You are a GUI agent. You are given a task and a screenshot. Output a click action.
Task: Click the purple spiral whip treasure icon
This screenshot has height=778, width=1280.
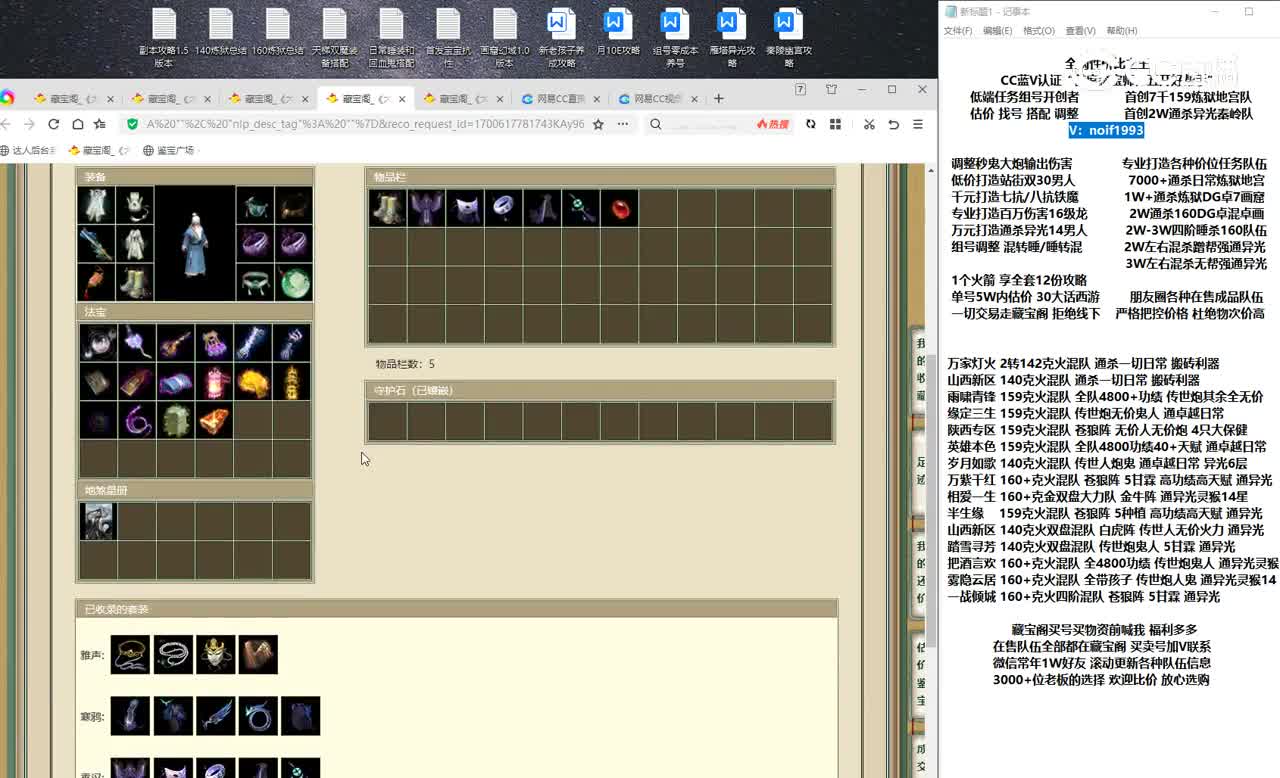(x=136, y=420)
